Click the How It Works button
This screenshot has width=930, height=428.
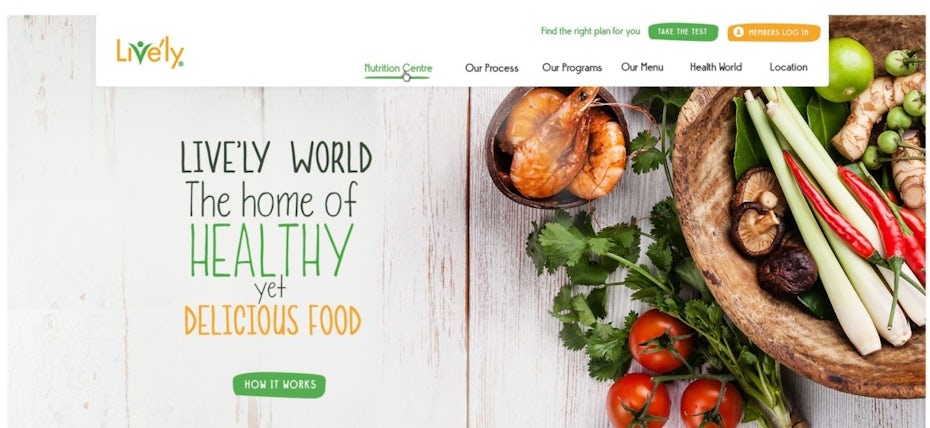pos(279,385)
